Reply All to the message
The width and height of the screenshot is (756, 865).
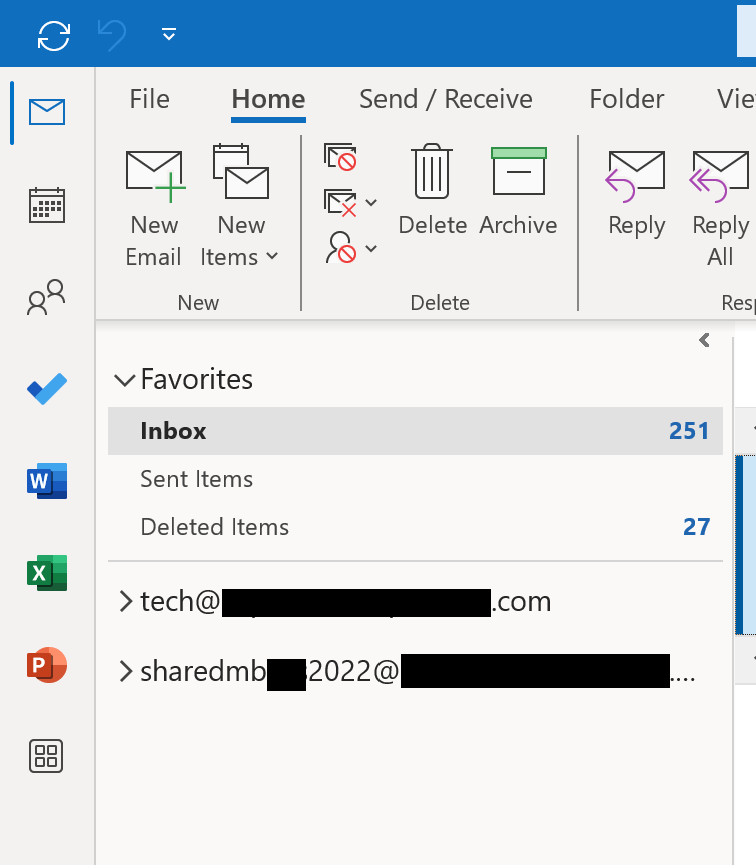pos(720,200)
